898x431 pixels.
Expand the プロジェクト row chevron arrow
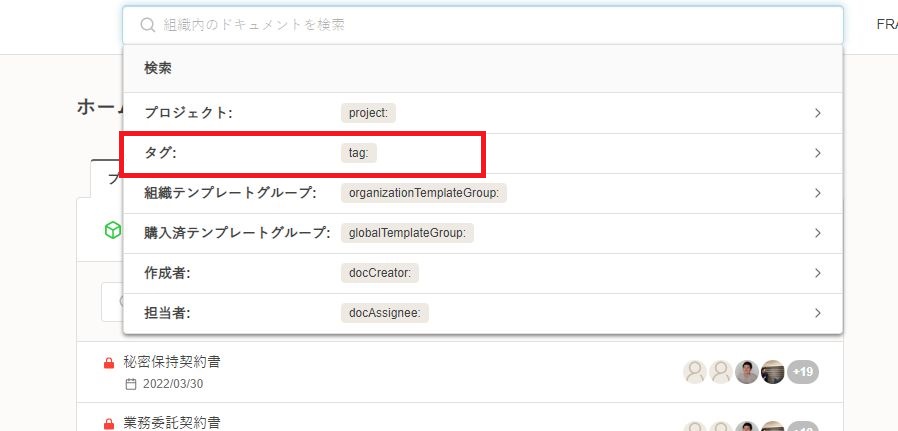tap(817, 113)
